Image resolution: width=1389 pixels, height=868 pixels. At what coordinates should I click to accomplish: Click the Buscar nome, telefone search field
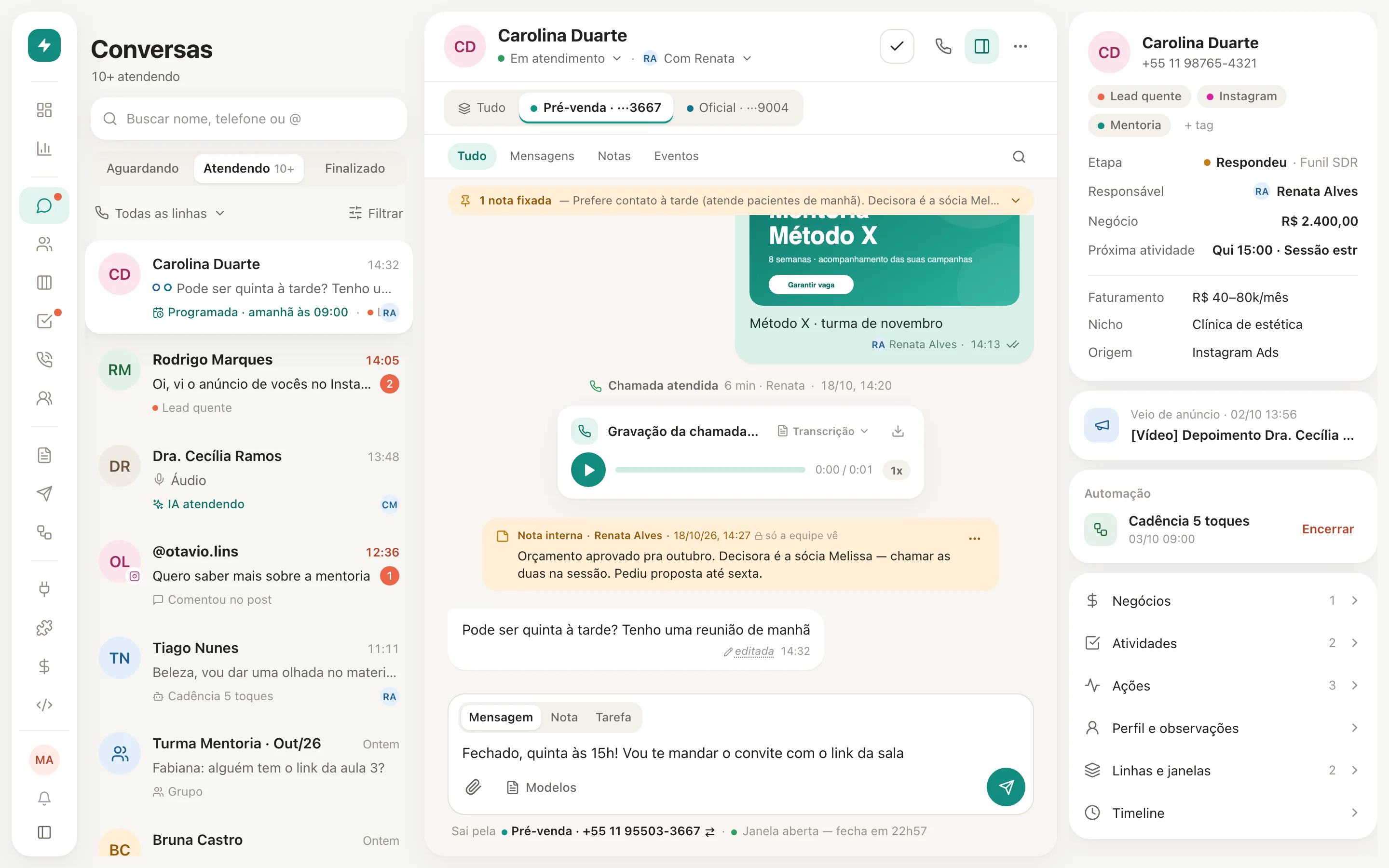(248, 119)
